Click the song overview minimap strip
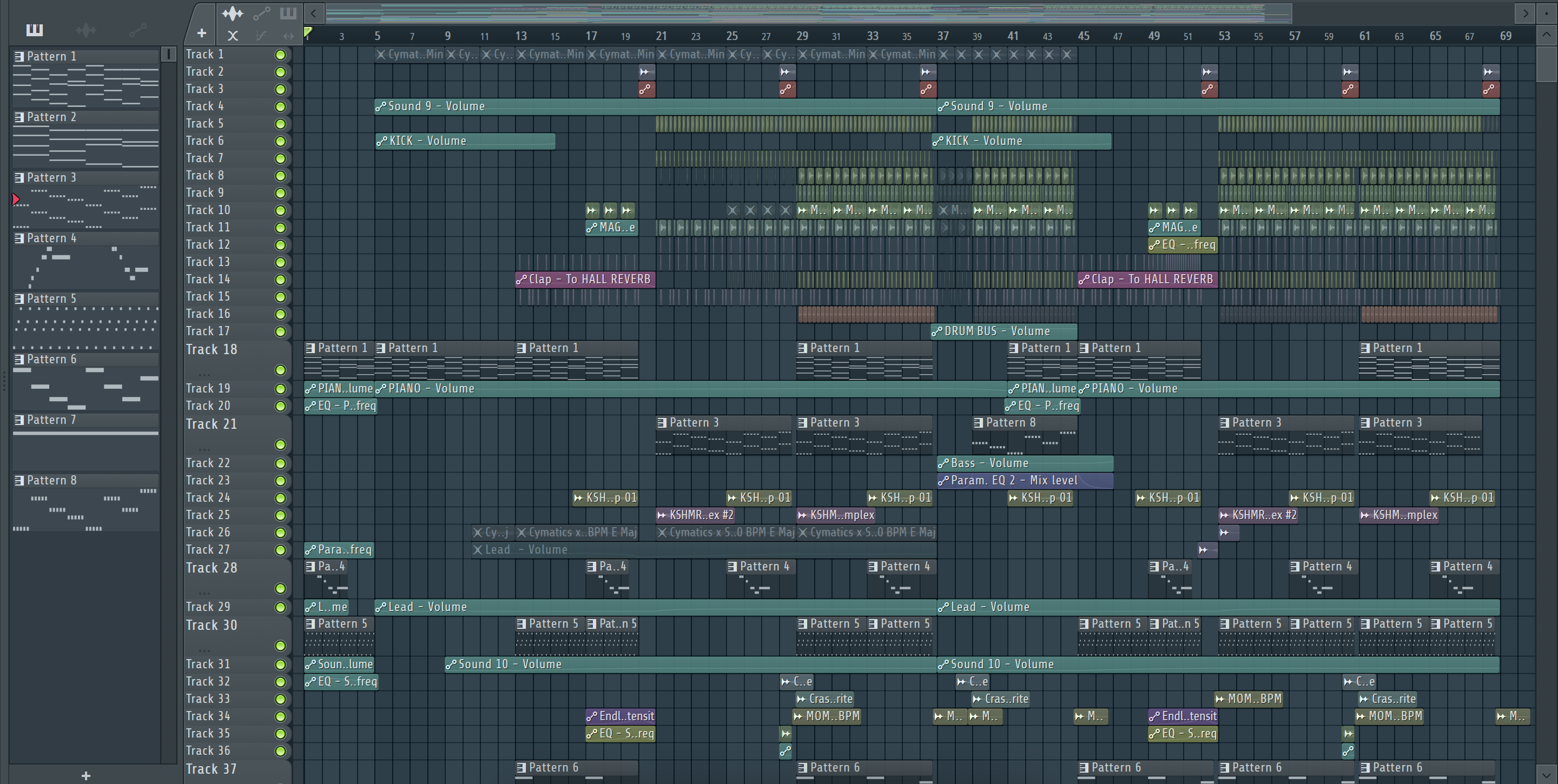The height and width of the screenshot is (784, 1558). 808,12
